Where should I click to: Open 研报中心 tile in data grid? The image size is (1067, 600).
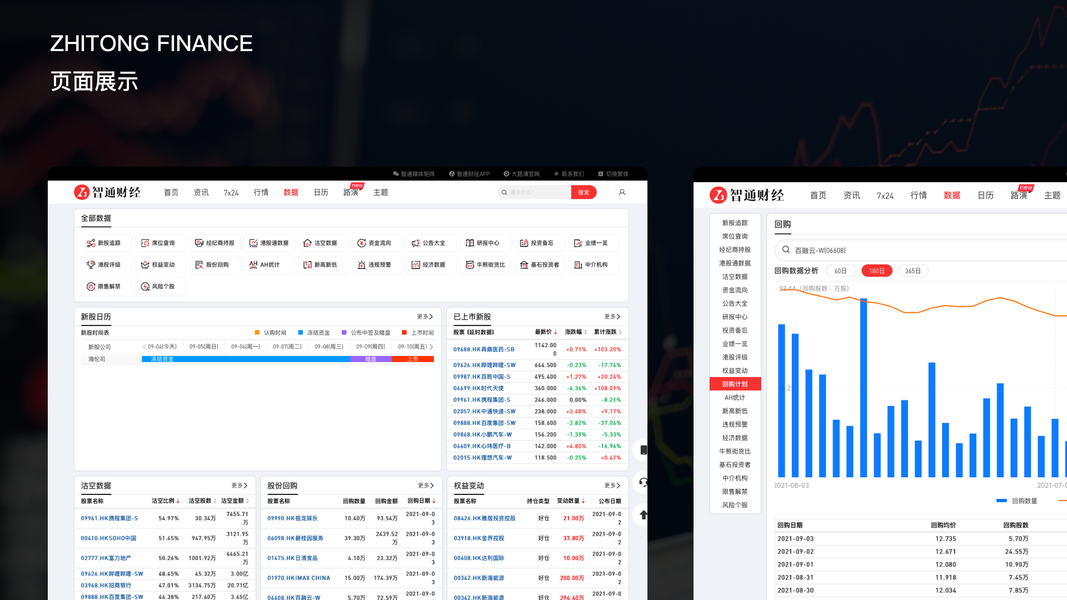pos(483,243)
